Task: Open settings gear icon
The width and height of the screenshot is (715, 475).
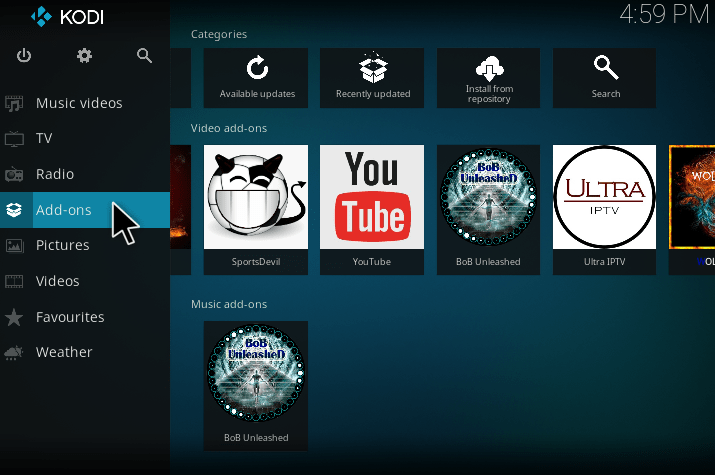Action: click(84, 56)
